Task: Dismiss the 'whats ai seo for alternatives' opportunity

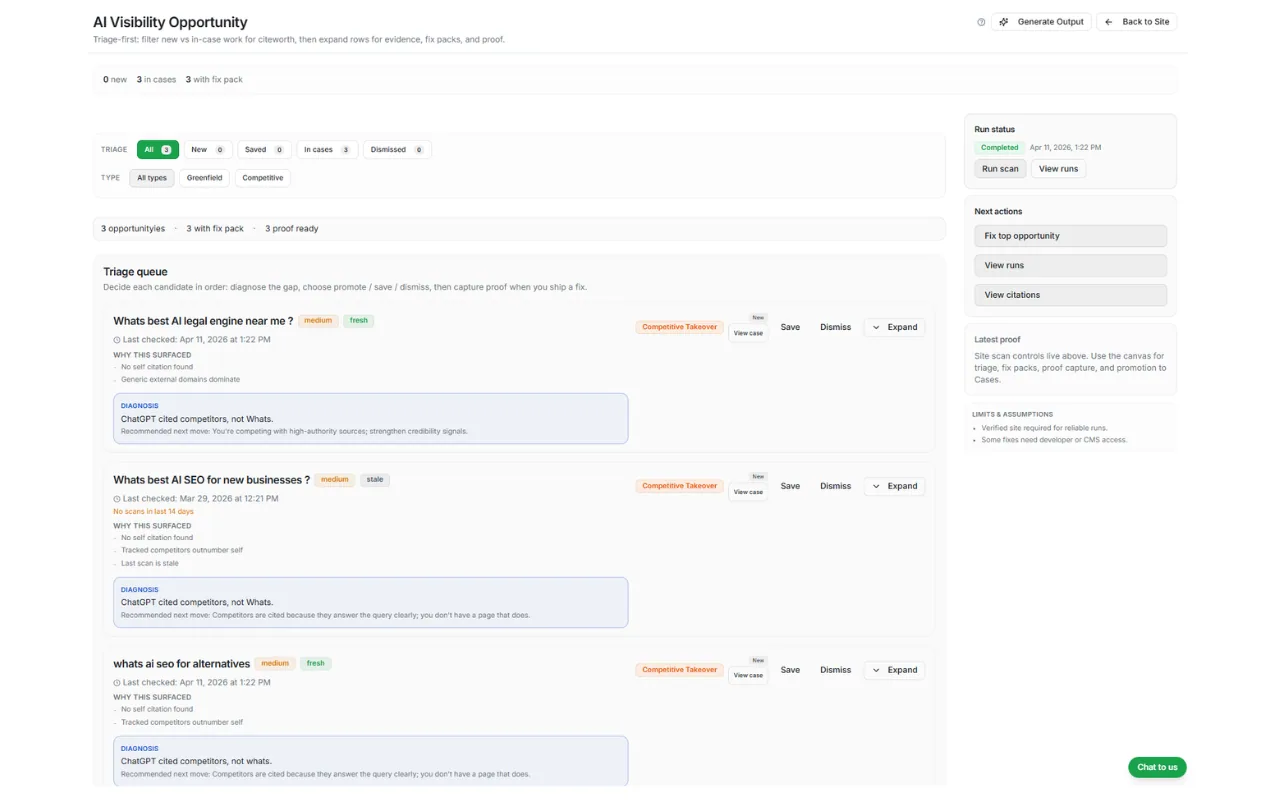Action: 835,670
